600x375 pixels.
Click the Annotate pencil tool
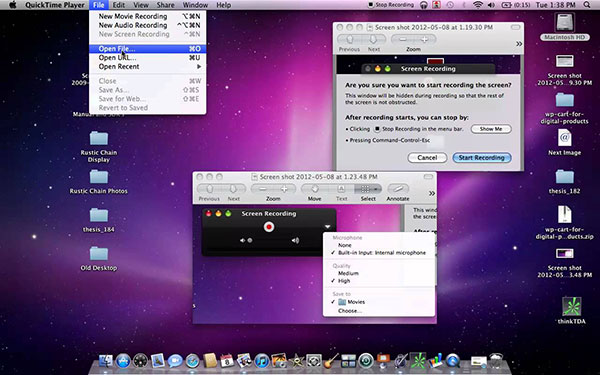(398, 189)
